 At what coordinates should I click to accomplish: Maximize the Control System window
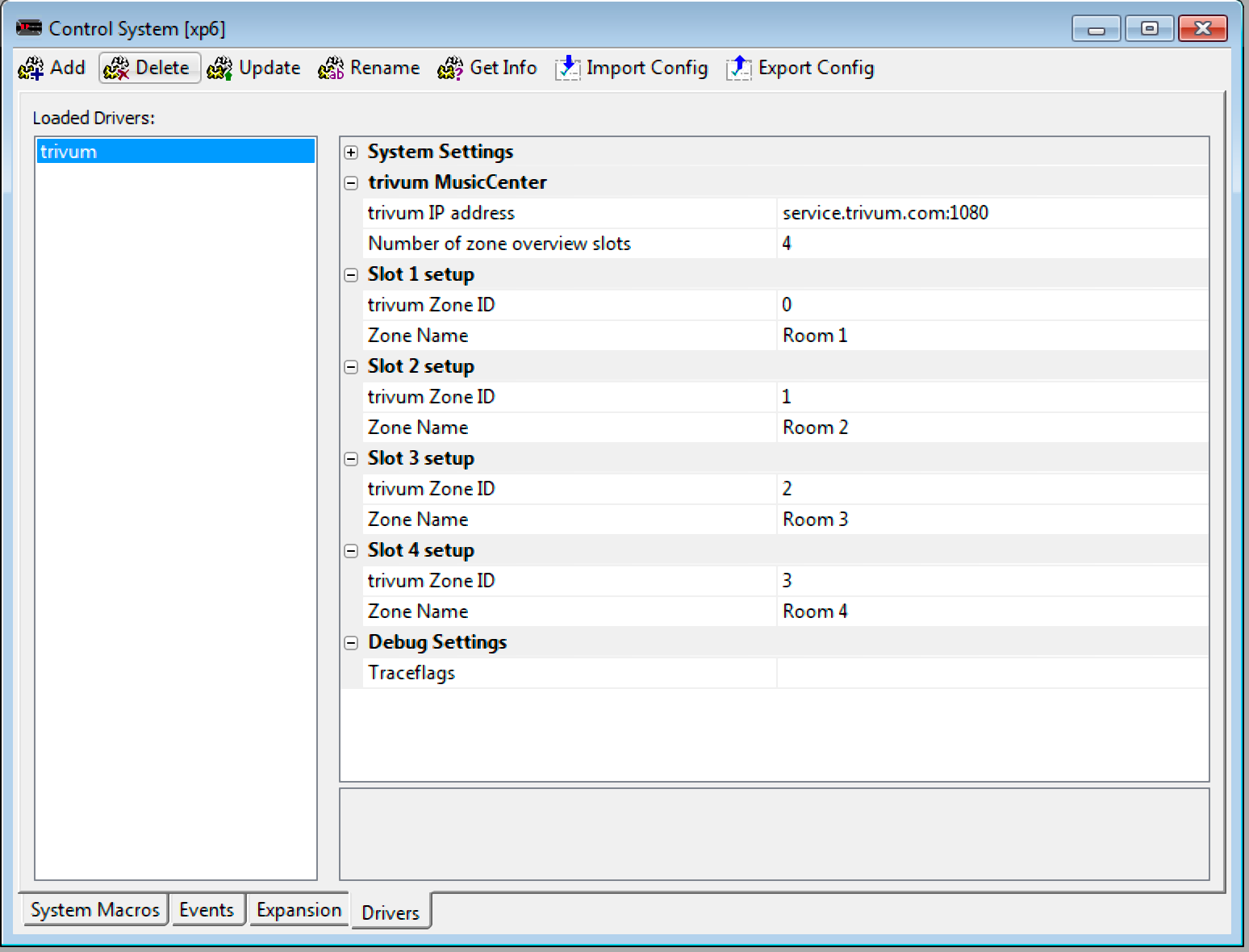coord(1149,29)
